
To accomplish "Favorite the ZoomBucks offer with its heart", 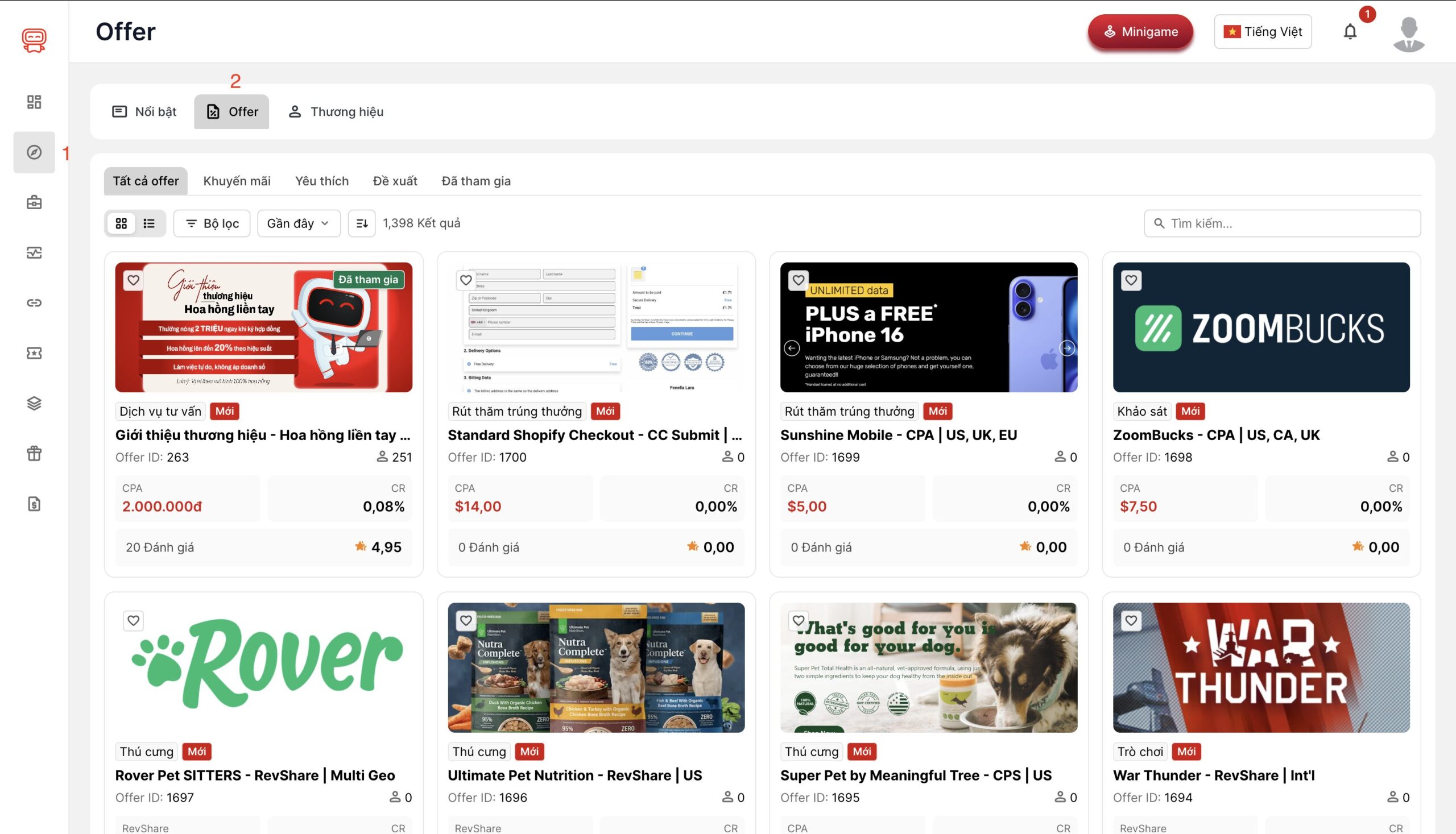I will click(1131, 280).
